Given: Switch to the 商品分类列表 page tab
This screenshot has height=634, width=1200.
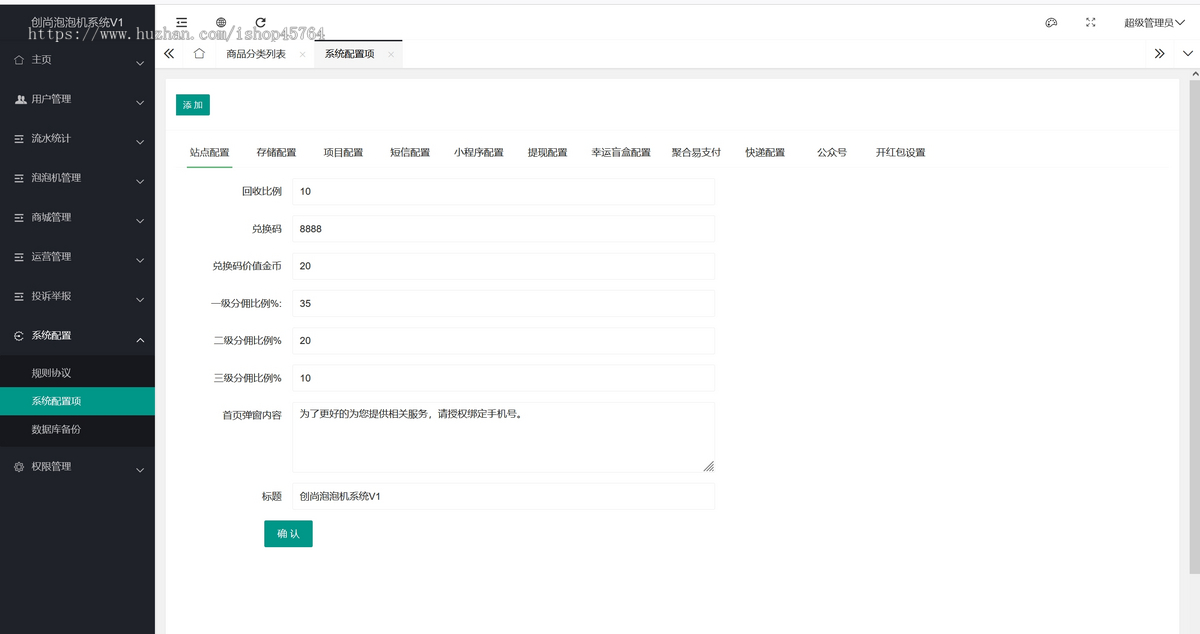Looking at the screenshot, I should tap(256, 54).
